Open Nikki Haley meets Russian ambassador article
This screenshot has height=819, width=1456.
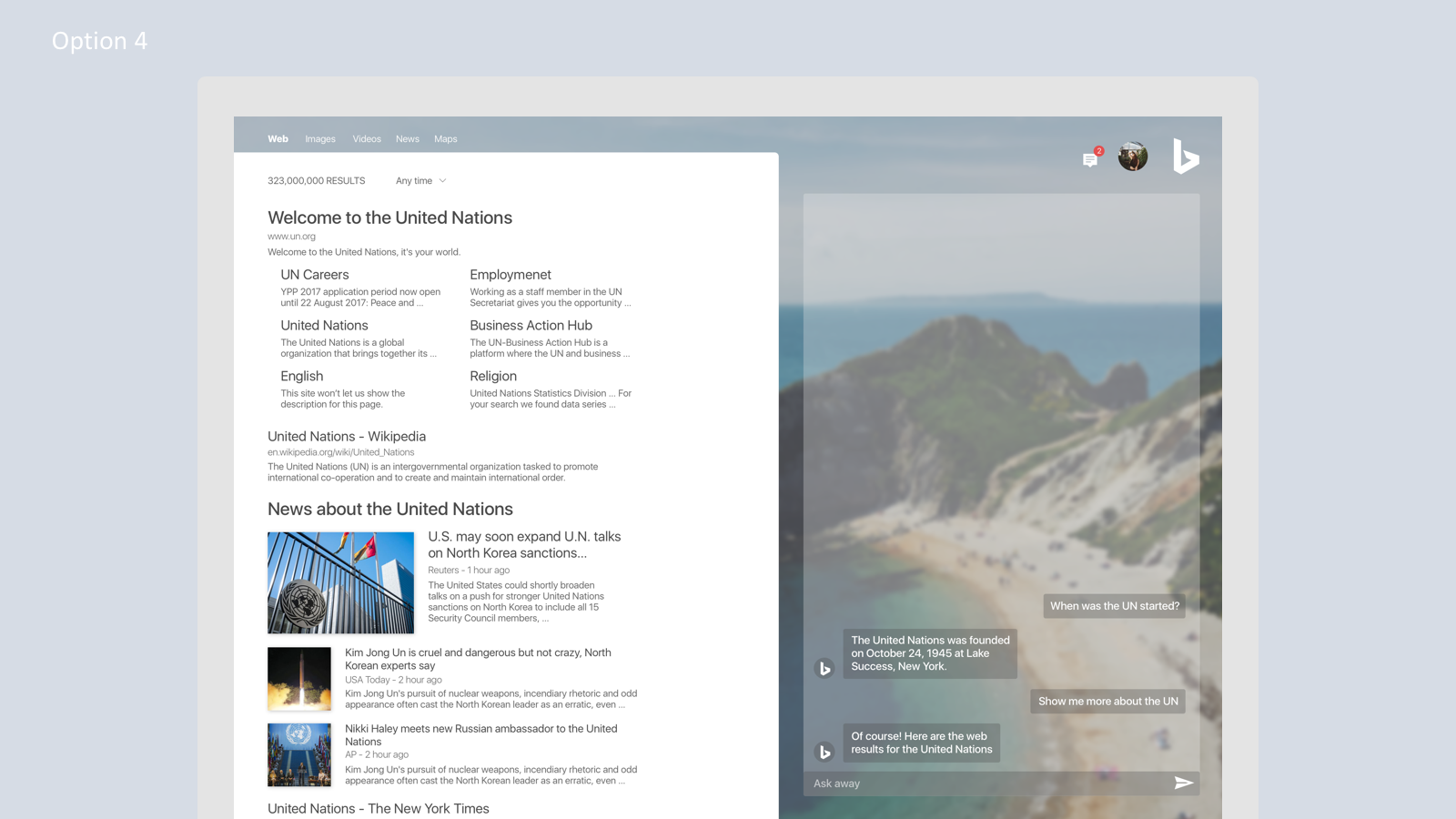(x=480, y=735)
